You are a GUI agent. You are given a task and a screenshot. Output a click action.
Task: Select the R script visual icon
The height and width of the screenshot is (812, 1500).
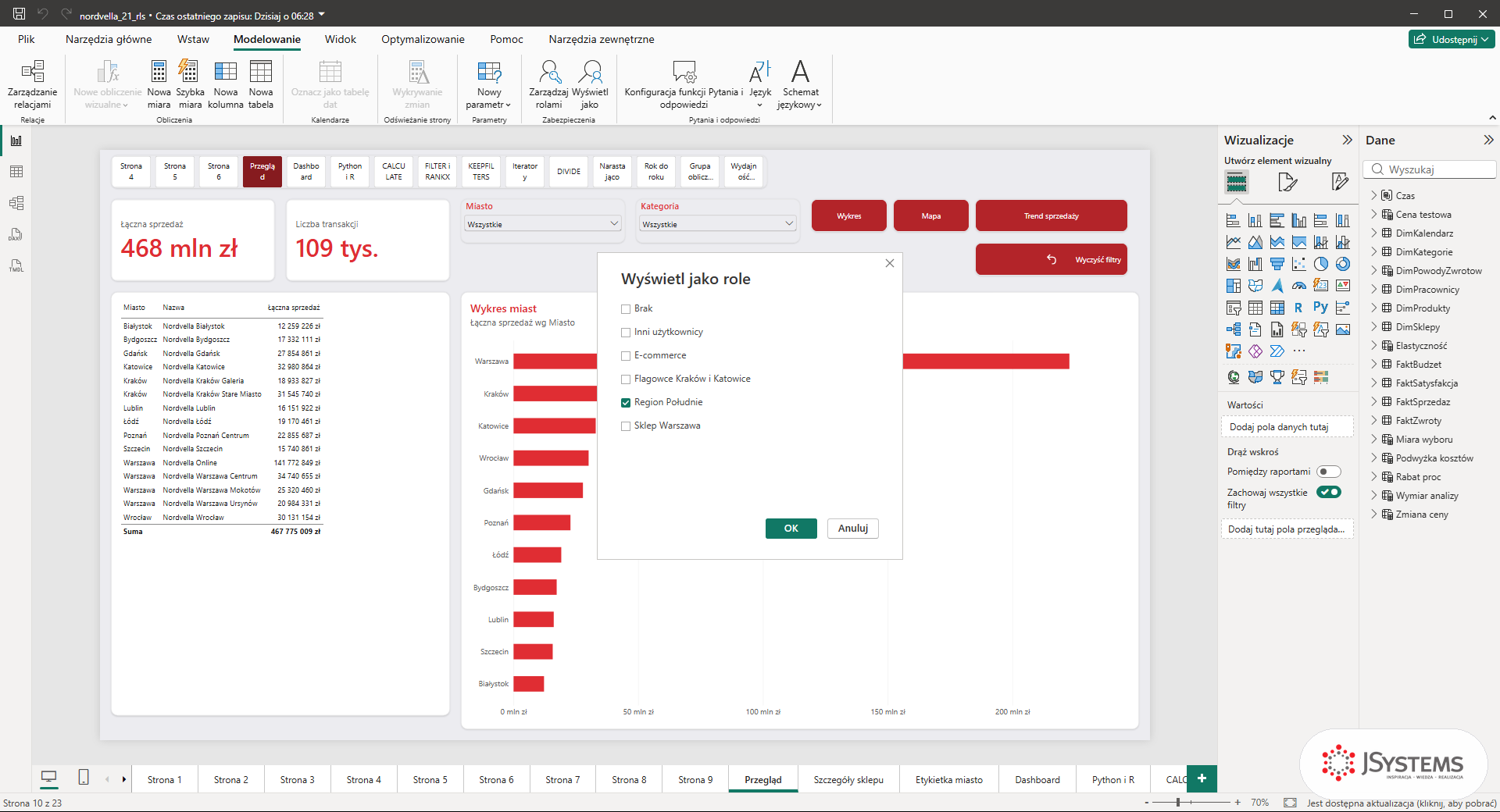click(x=1298, y=308)
